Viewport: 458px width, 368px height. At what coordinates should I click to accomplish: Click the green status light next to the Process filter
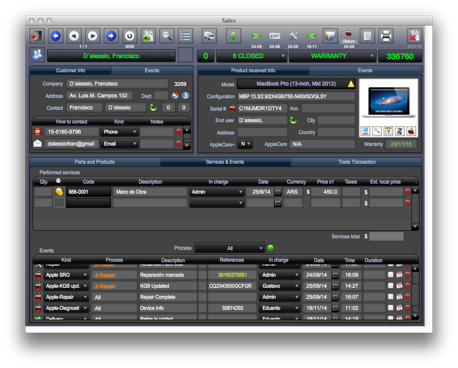pyautogui.click(x=270, y=248)
